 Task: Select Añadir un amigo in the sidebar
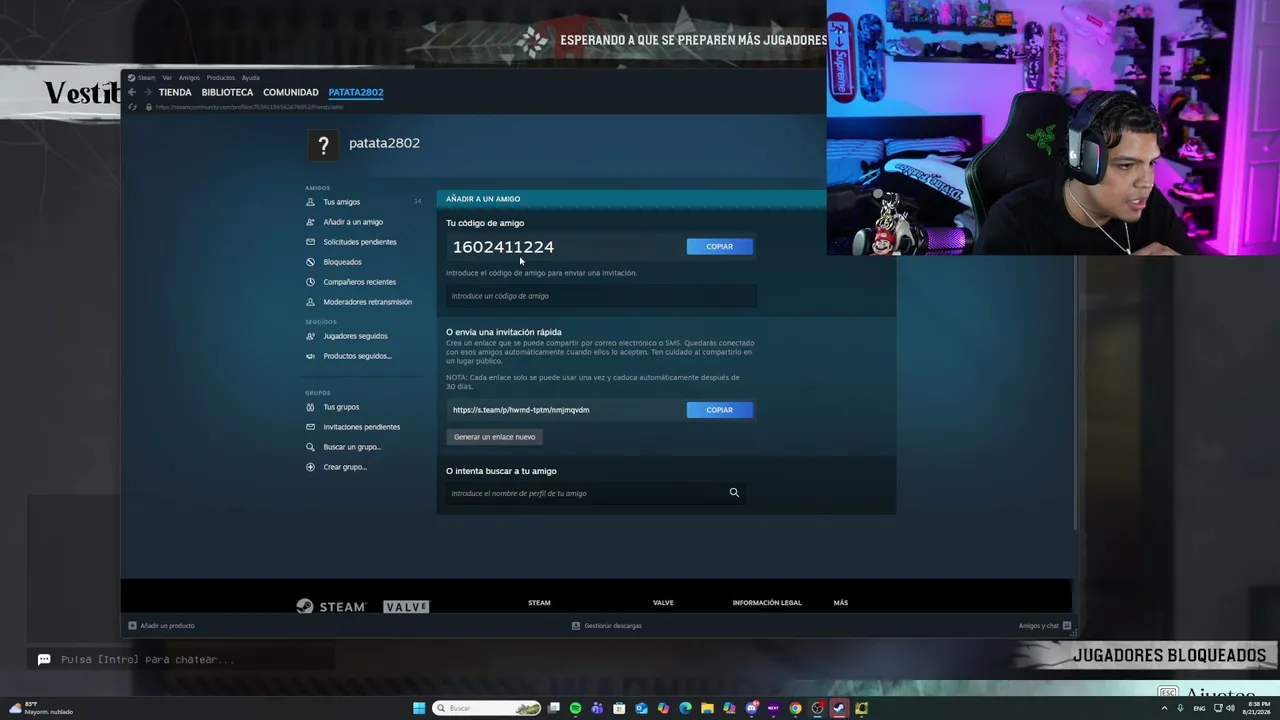point(353,222)
